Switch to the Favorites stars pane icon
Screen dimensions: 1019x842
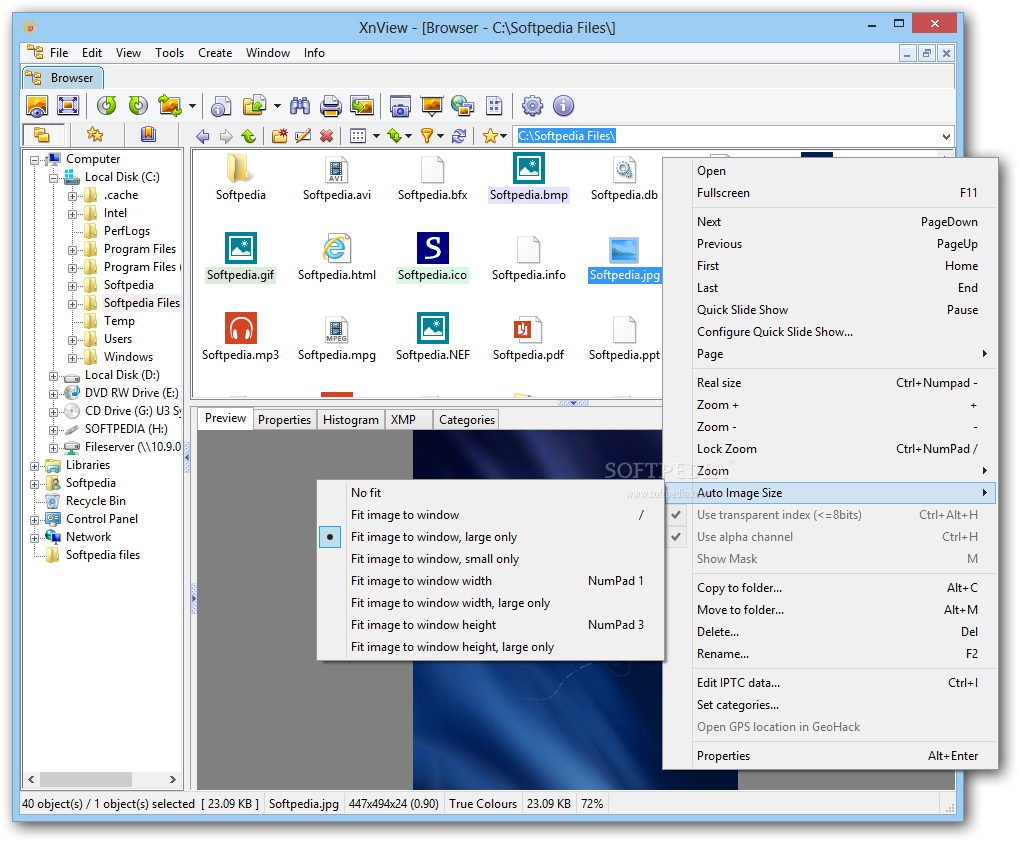coord(96,135)
